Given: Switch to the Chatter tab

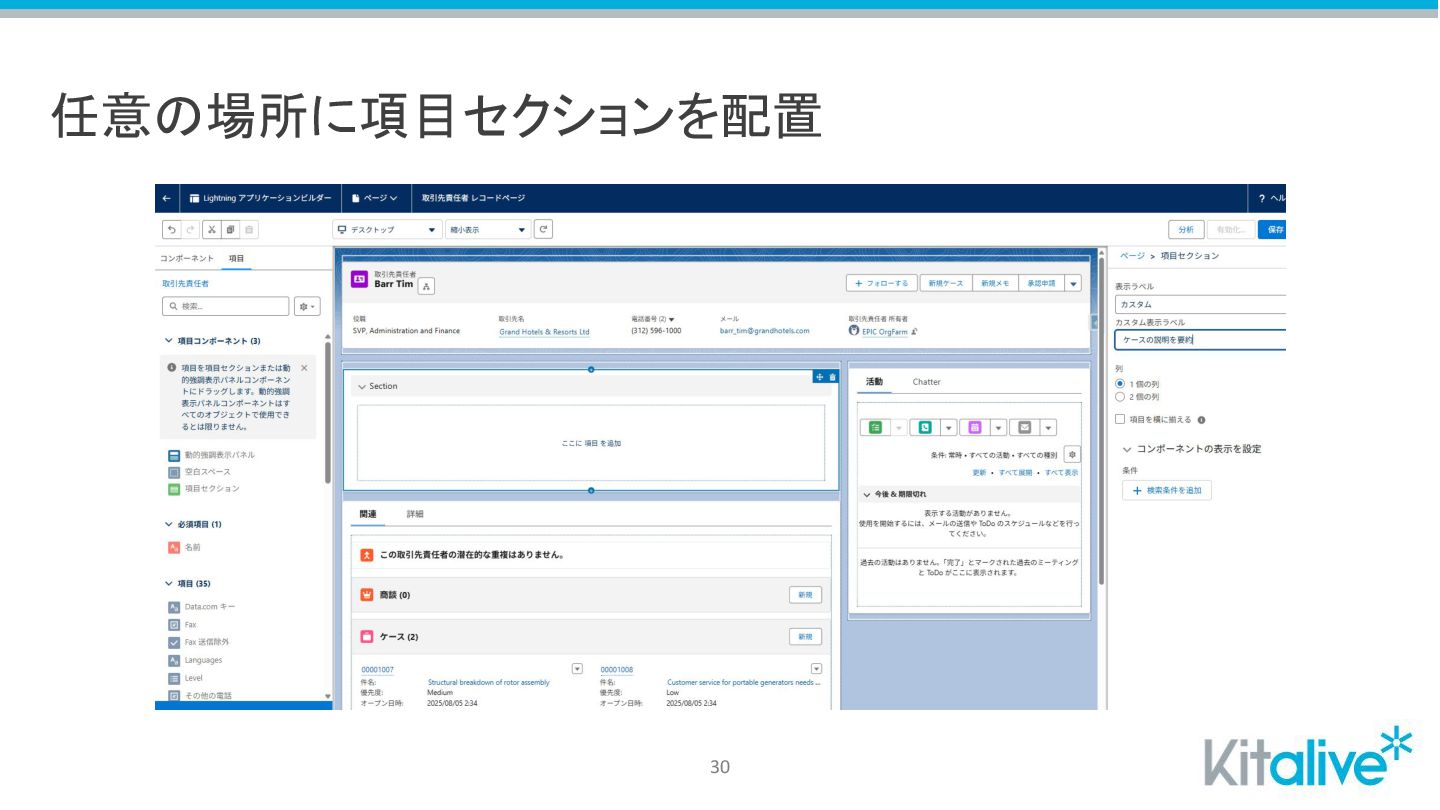Looking at the screenshot, I should tap(926, 382).
